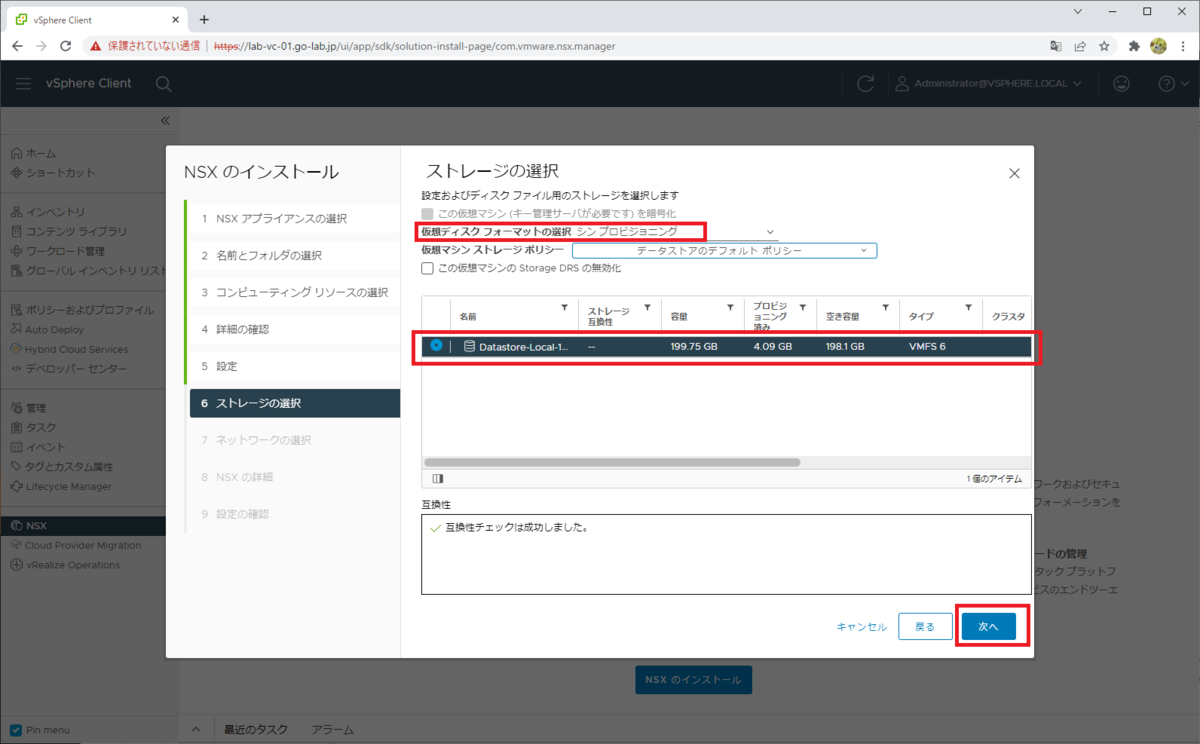Screen dimensions: 1200x744
Task: Filter the タイプ column
Action: tap(968, 308)
